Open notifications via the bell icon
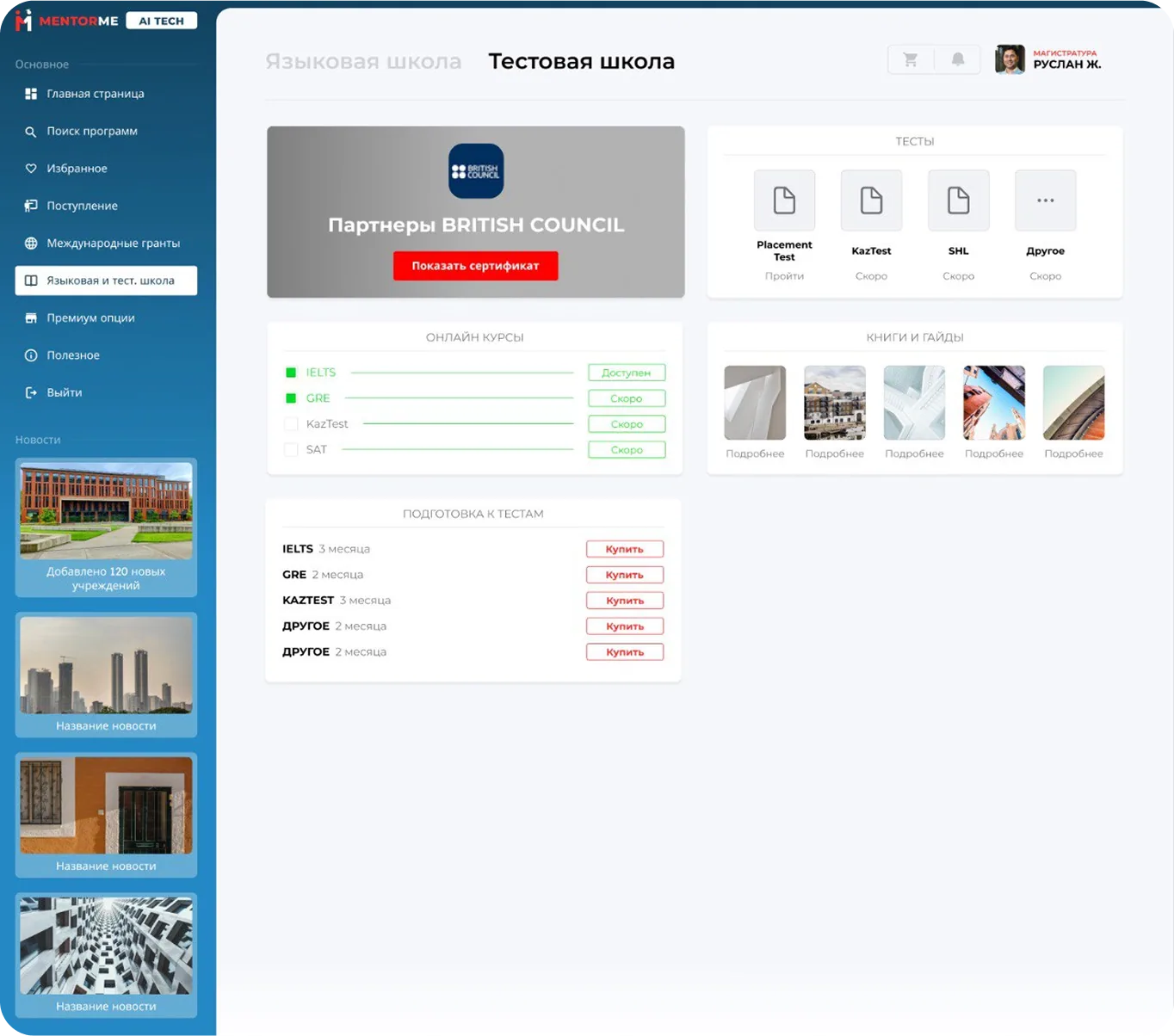The height and width of the screenshot is (1036, 1174). 958,59
